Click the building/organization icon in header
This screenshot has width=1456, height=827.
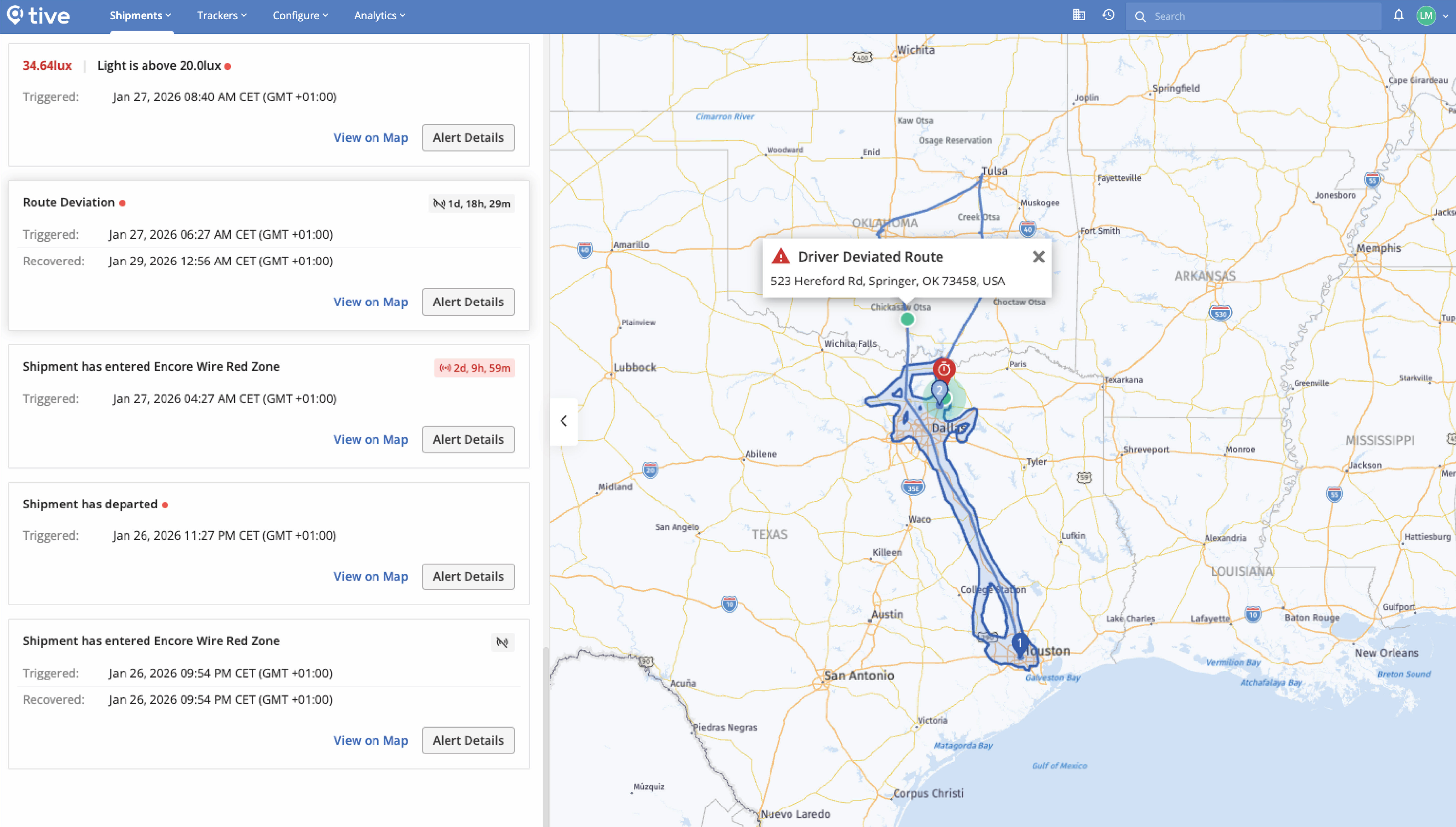pyautogui.click(x=1079, y=15)
